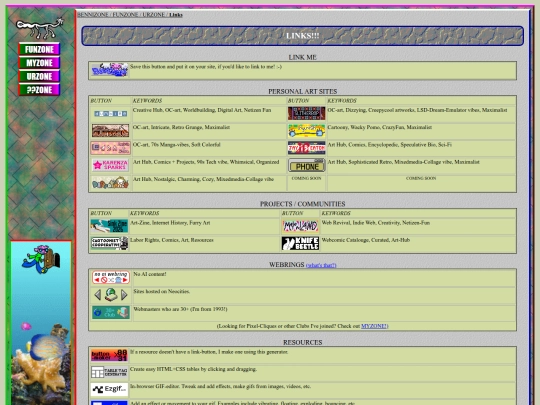Click the 'what's that?' webrings link
Image resolution: width=540 pixels, height=405 pixels.
[321, 265]
